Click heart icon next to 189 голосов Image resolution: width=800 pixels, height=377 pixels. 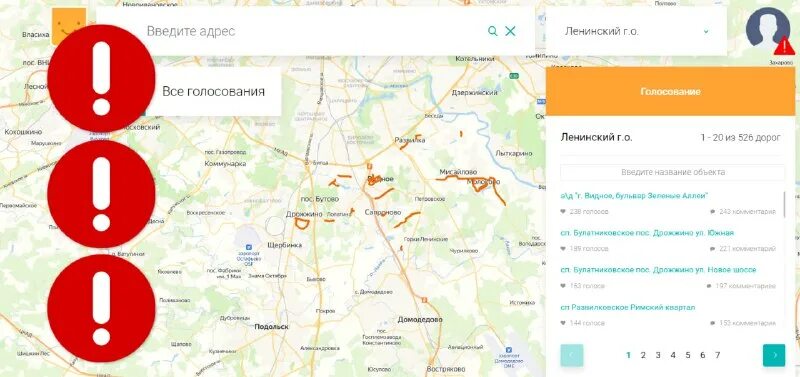[563, 248]
